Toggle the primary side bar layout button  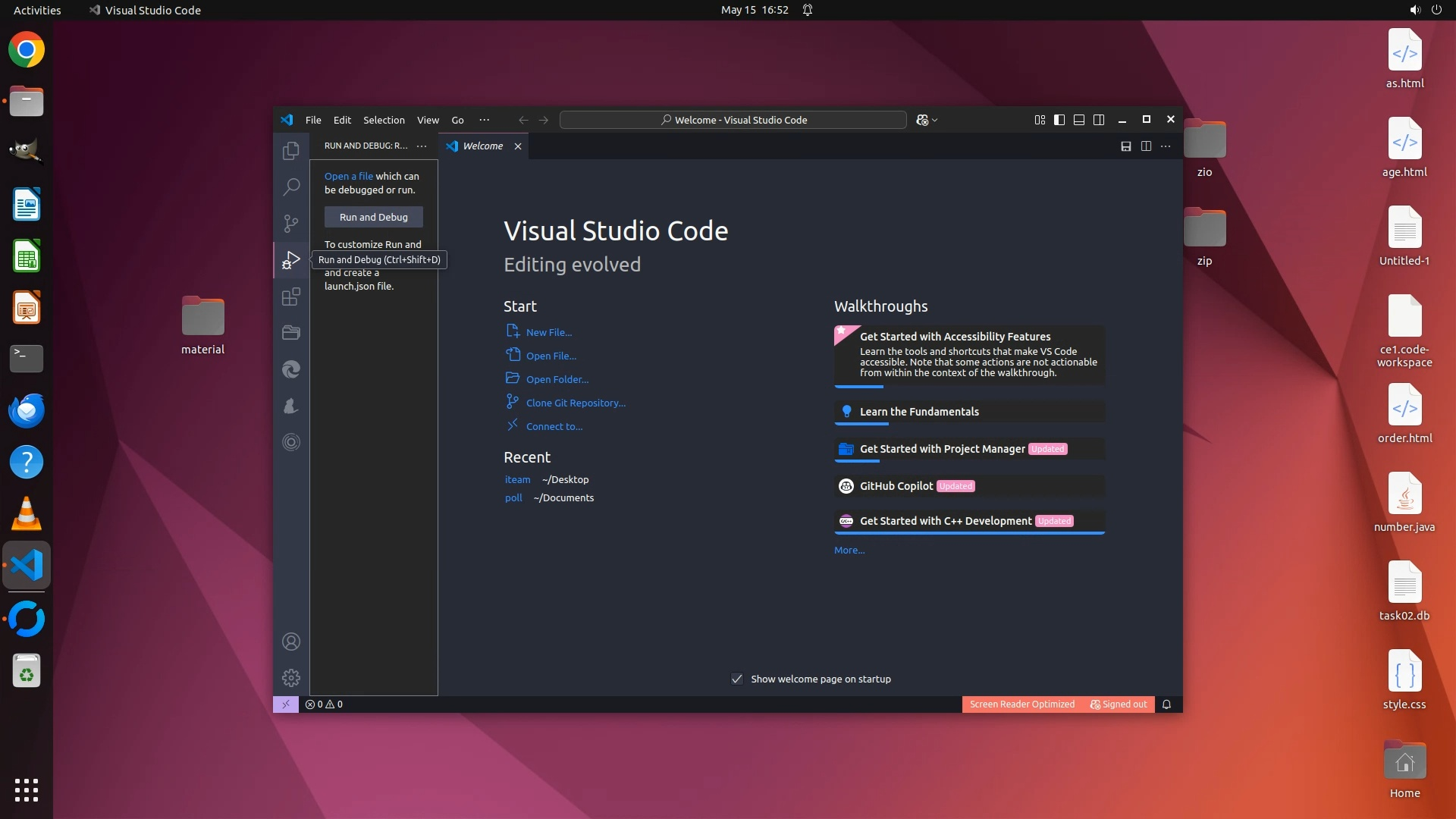(x=1059, y=120)
